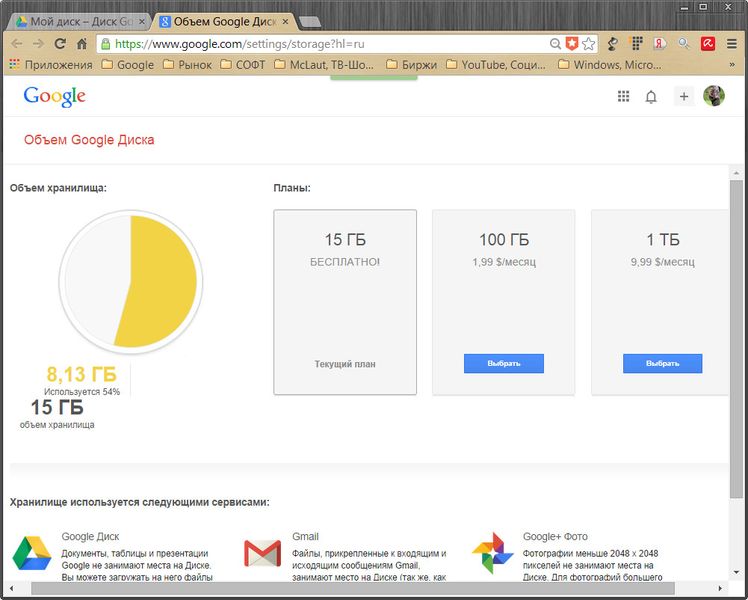Click the scroll right arrow at the bottom
This screenshot has width=748, height=600.
click(x=720, y=589)
